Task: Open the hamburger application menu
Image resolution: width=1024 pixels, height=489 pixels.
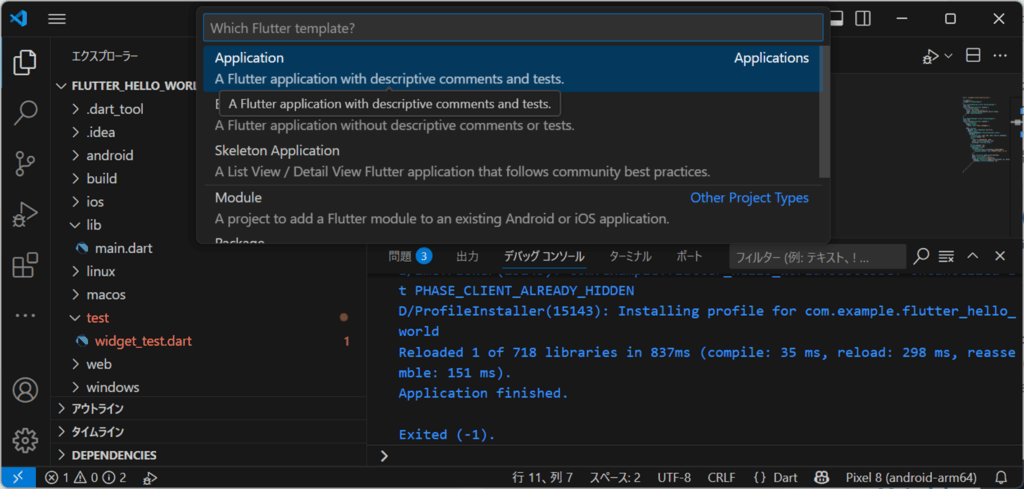Action: click(x=57, y=19)
